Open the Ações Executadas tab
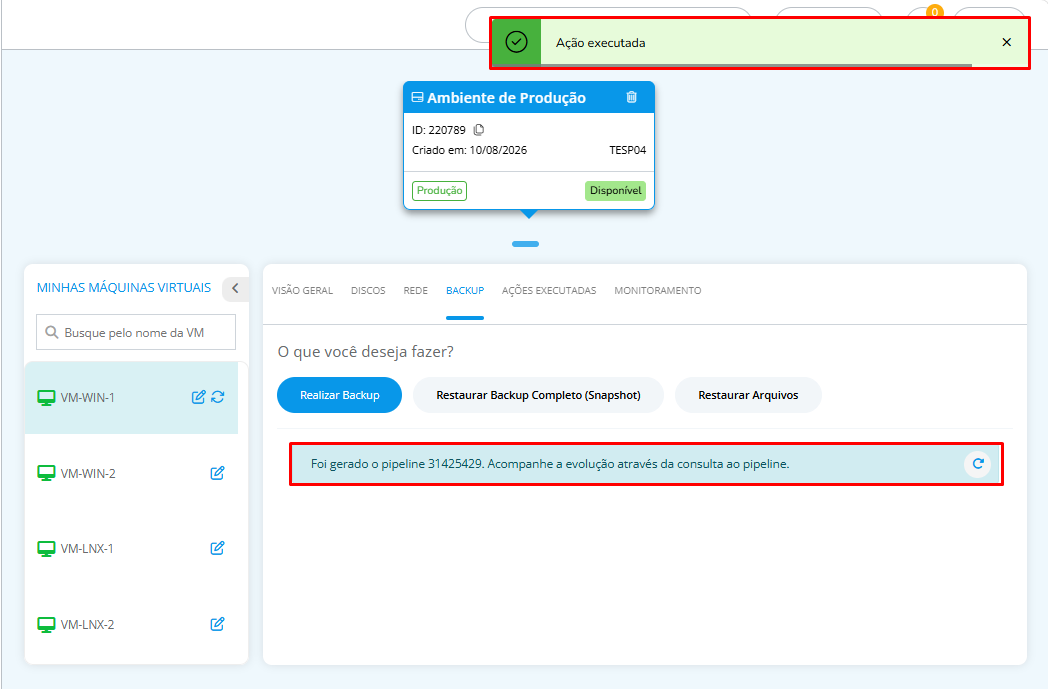Screen dimensions: 1048x689 [x=549, y=291]
